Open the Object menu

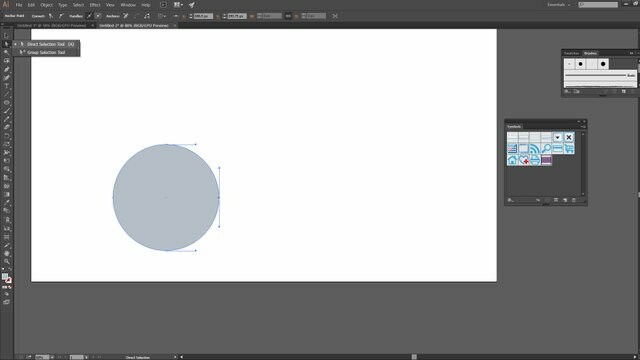pyautogui.click(x=46, y=5)
